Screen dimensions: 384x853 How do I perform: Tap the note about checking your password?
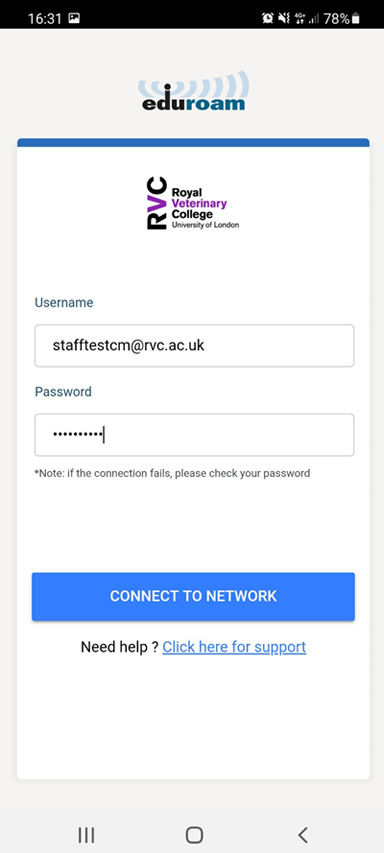coord(172,473)
